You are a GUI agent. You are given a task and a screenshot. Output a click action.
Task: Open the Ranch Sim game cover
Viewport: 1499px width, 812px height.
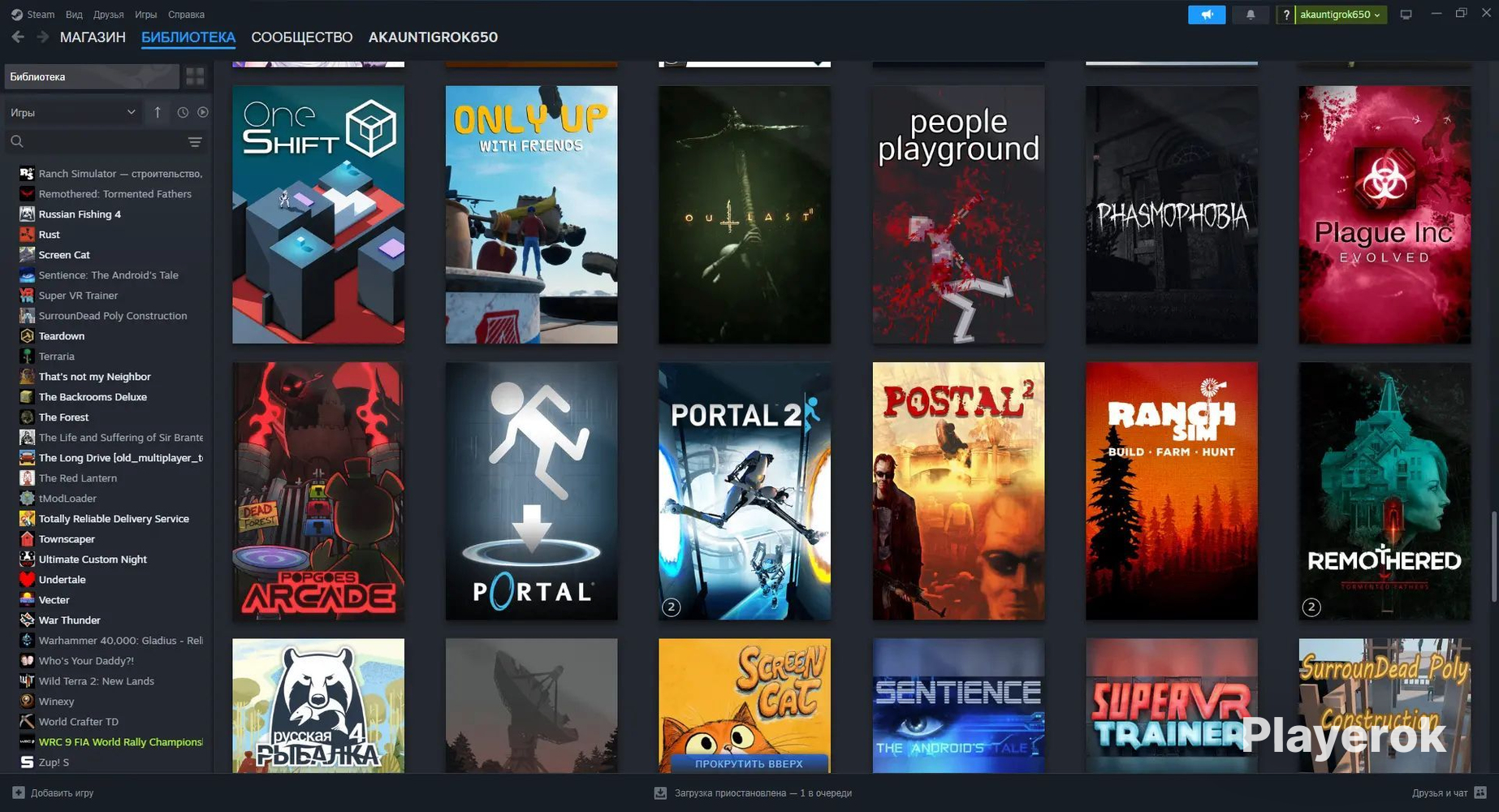click(1172, 491)
